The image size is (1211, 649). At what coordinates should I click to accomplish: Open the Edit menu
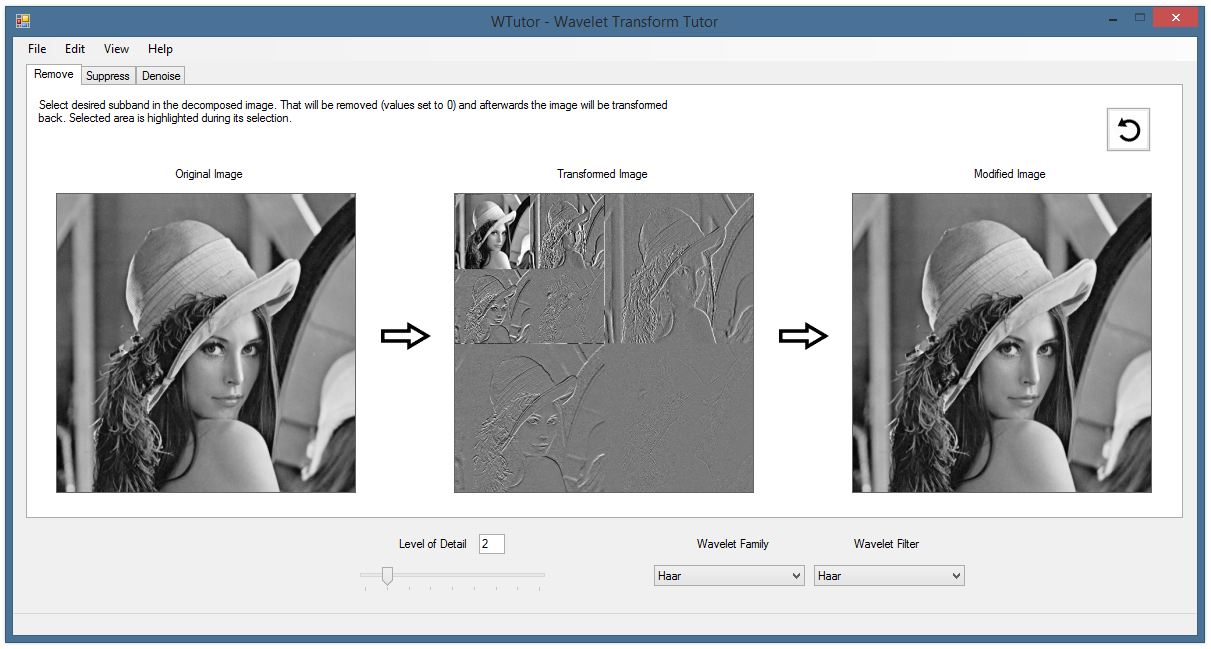(75, 49)
